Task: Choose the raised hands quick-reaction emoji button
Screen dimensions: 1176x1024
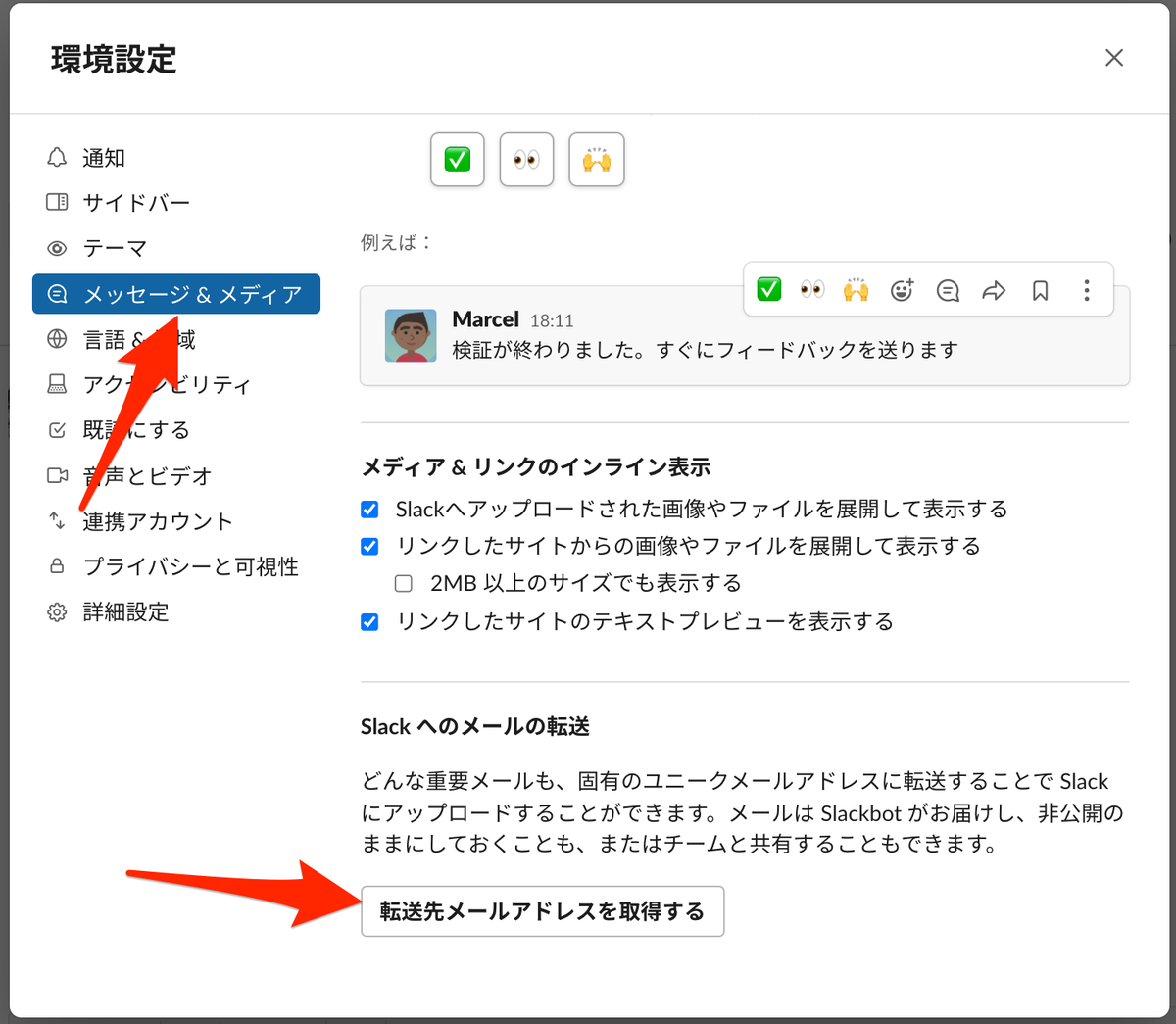Action: click(x=597, y=159)
